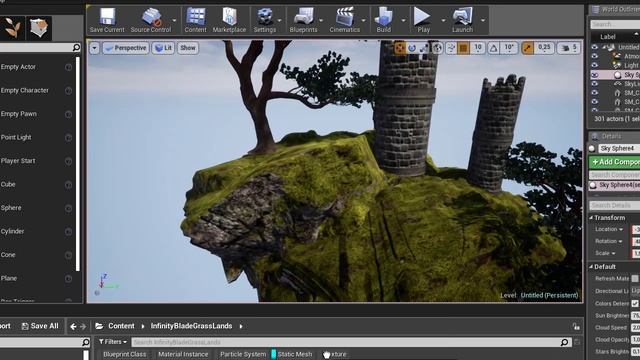Click the Save Current toolbar icon
This screenshot has width=640, height=360.
pos(107,20)
